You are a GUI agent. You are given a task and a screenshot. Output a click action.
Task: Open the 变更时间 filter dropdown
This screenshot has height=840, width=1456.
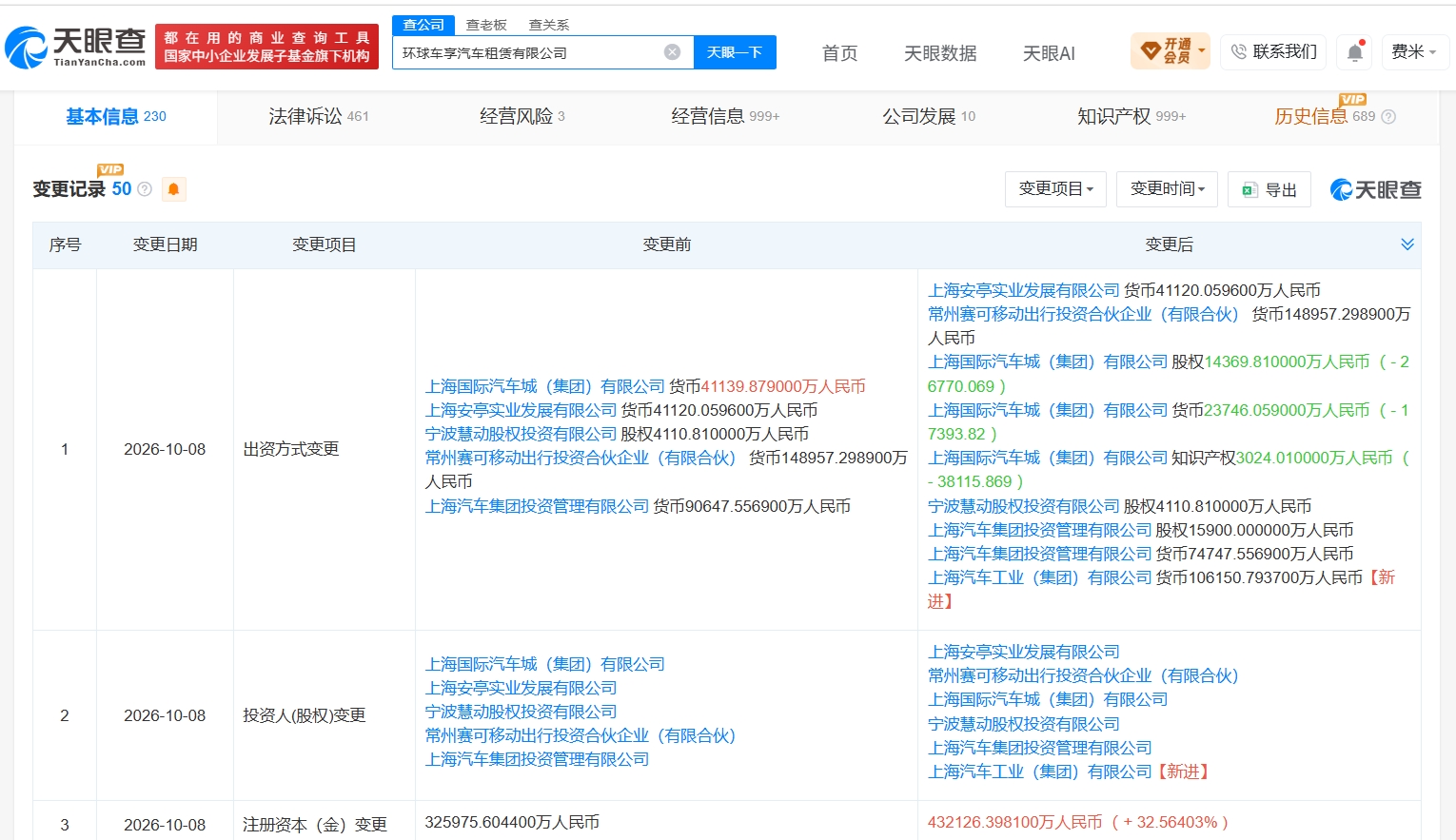[x=1168, y=189]
